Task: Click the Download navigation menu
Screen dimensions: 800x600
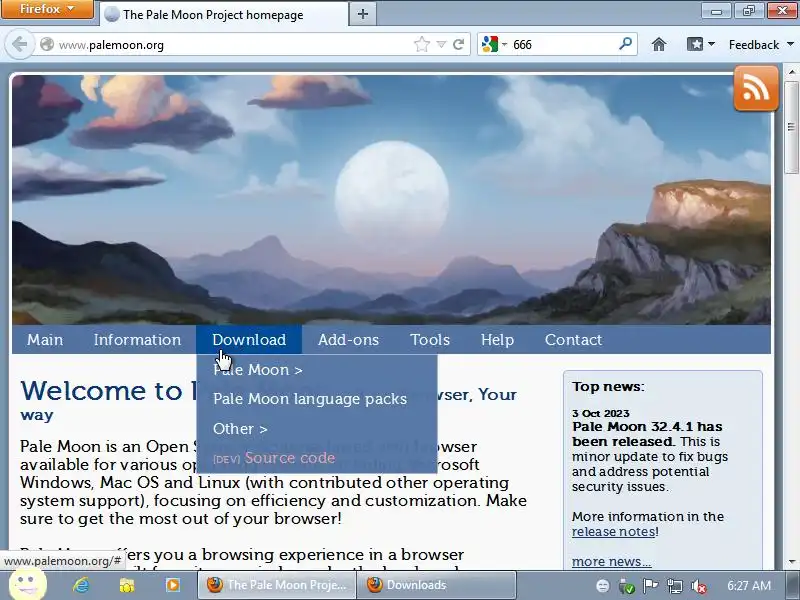Action: tap(249, 340)
